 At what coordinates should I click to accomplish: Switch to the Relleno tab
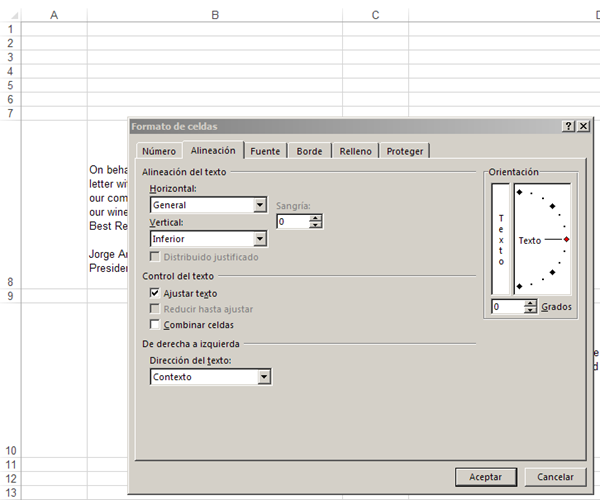pyautogui.click(x=355, y=151)
